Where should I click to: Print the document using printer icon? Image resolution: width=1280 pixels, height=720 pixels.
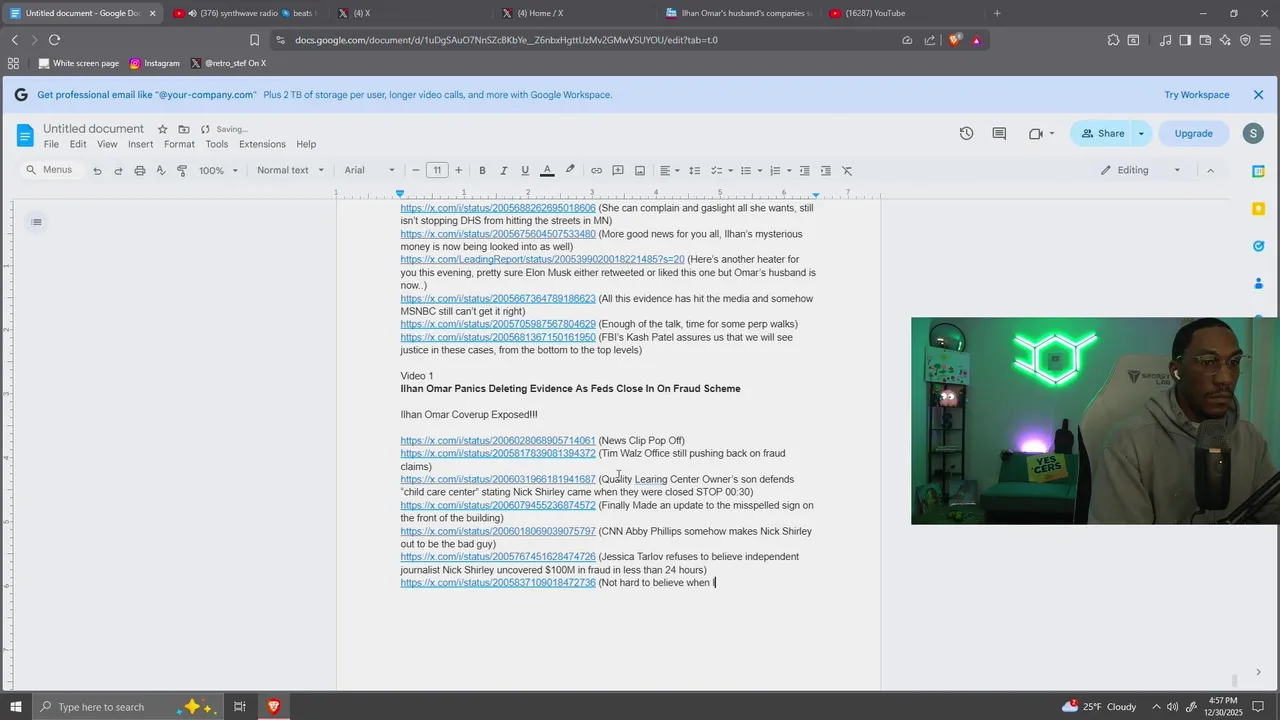point(140,171)
